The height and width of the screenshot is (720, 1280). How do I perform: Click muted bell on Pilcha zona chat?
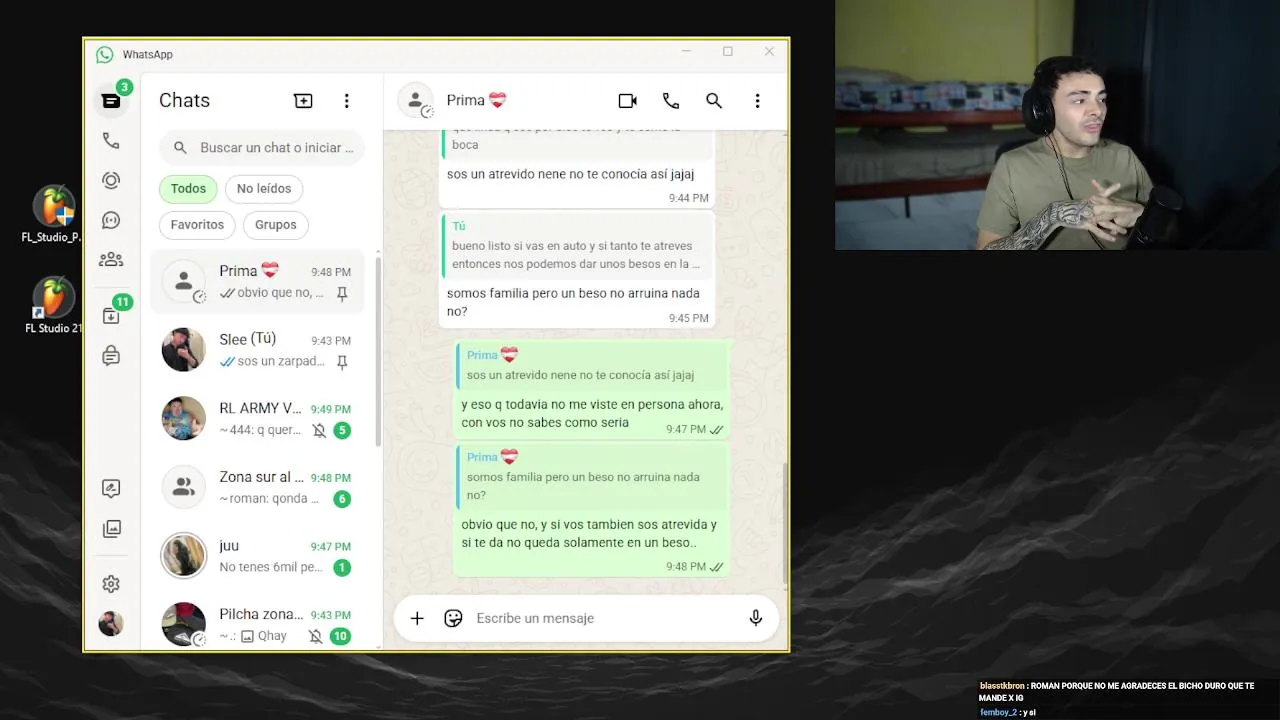click(x=316, y=636)
